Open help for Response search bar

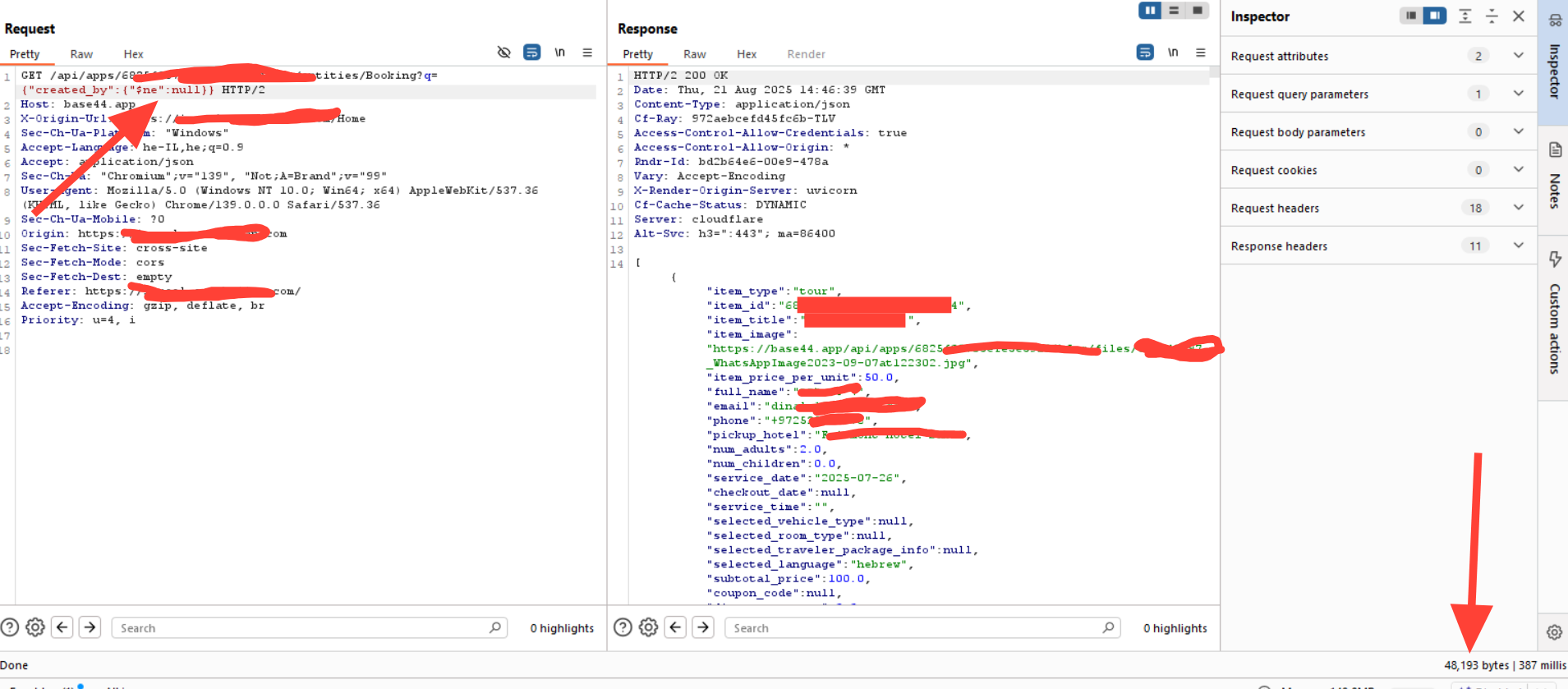pyautogui.click(x=623, y=627)
